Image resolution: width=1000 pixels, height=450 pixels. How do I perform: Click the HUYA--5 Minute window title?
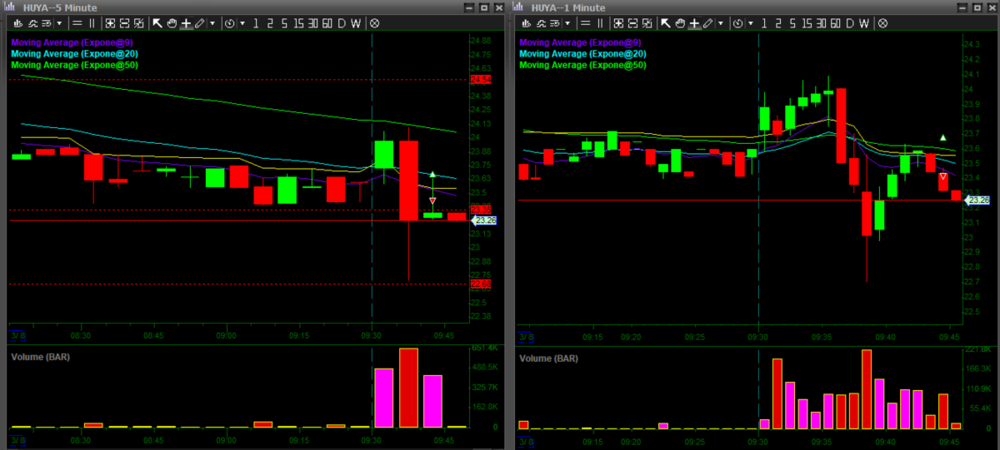(59, 6)
